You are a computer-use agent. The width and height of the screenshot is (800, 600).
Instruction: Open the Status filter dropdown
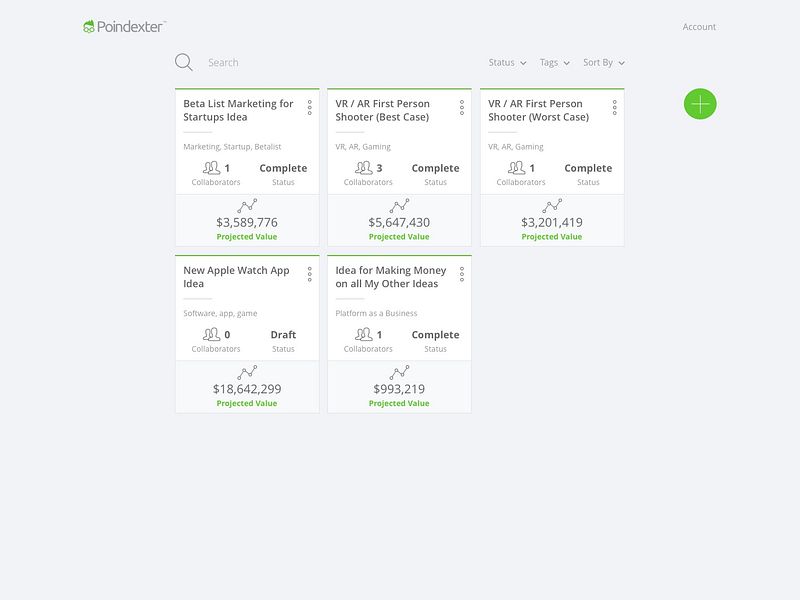click(x=507, y=62)
